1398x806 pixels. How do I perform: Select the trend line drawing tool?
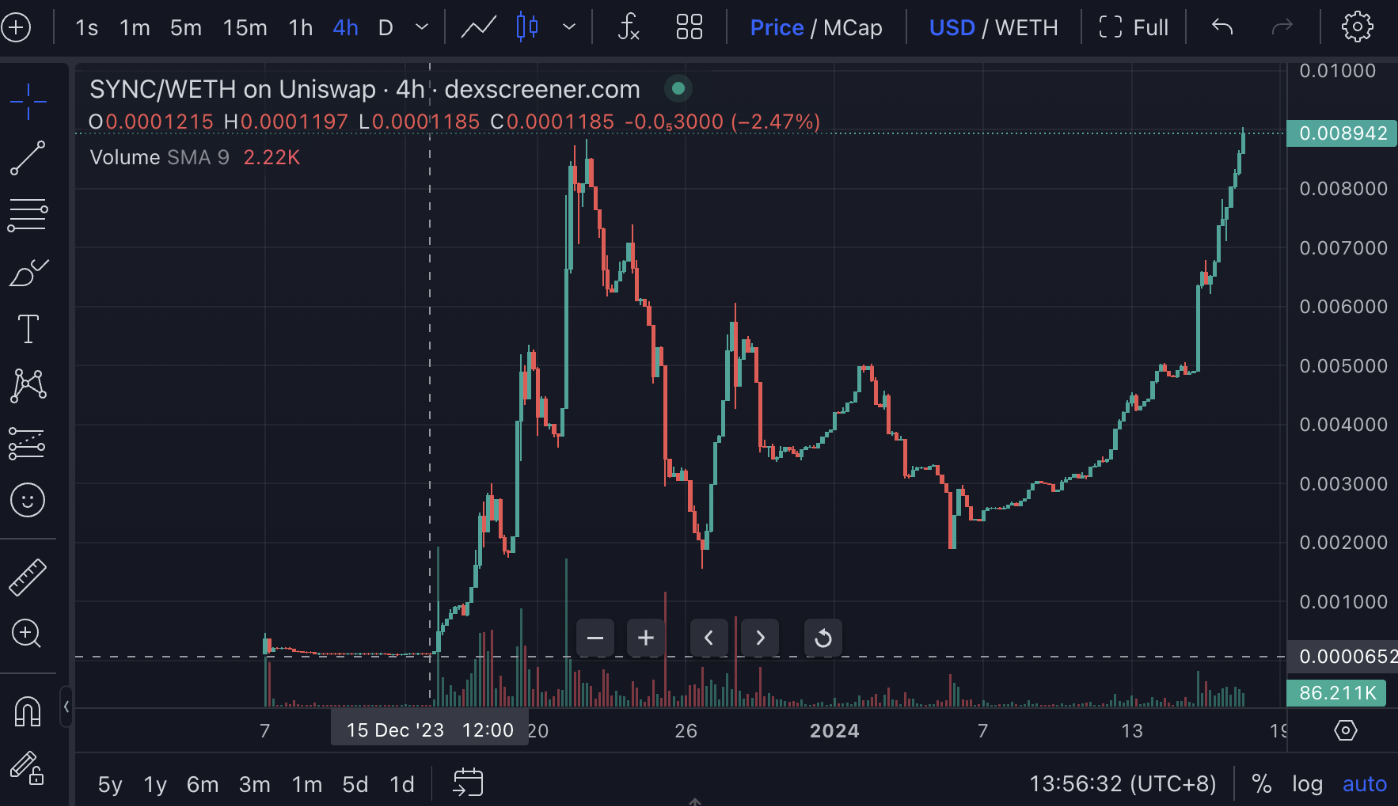coord(28,158)
